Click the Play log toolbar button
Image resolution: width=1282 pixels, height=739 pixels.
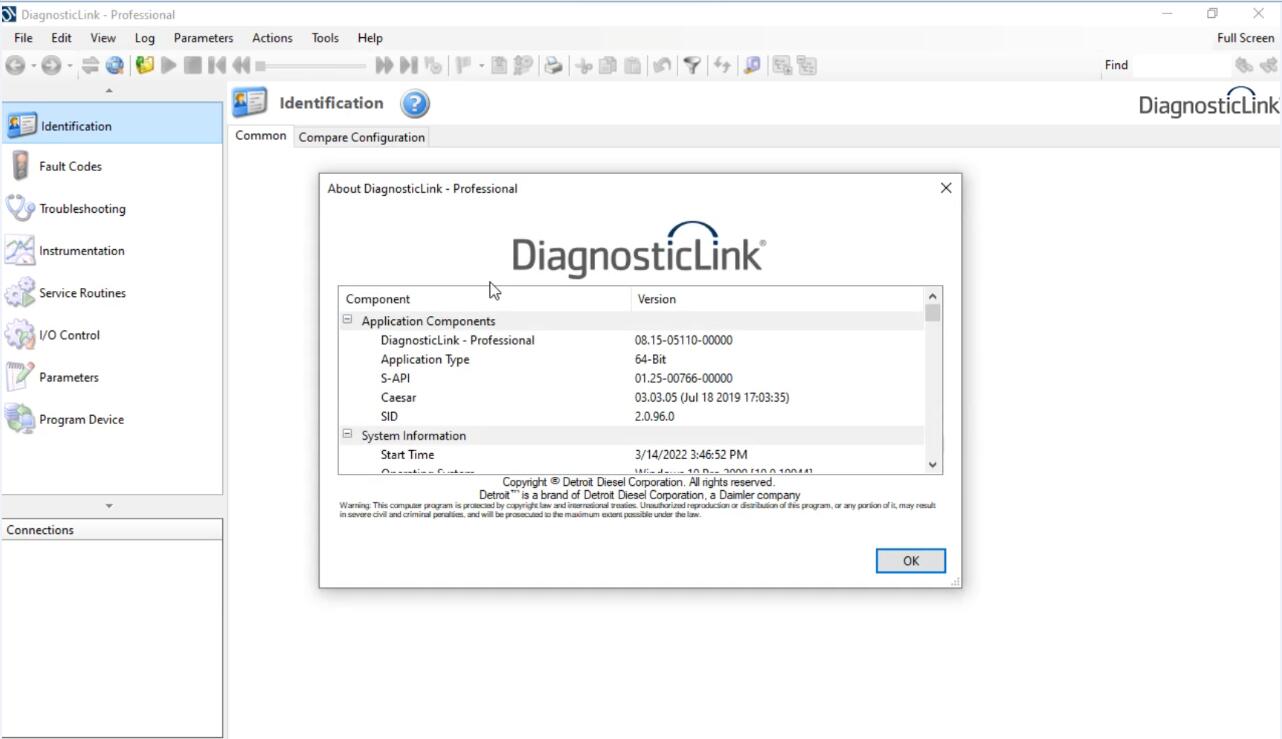169,65
